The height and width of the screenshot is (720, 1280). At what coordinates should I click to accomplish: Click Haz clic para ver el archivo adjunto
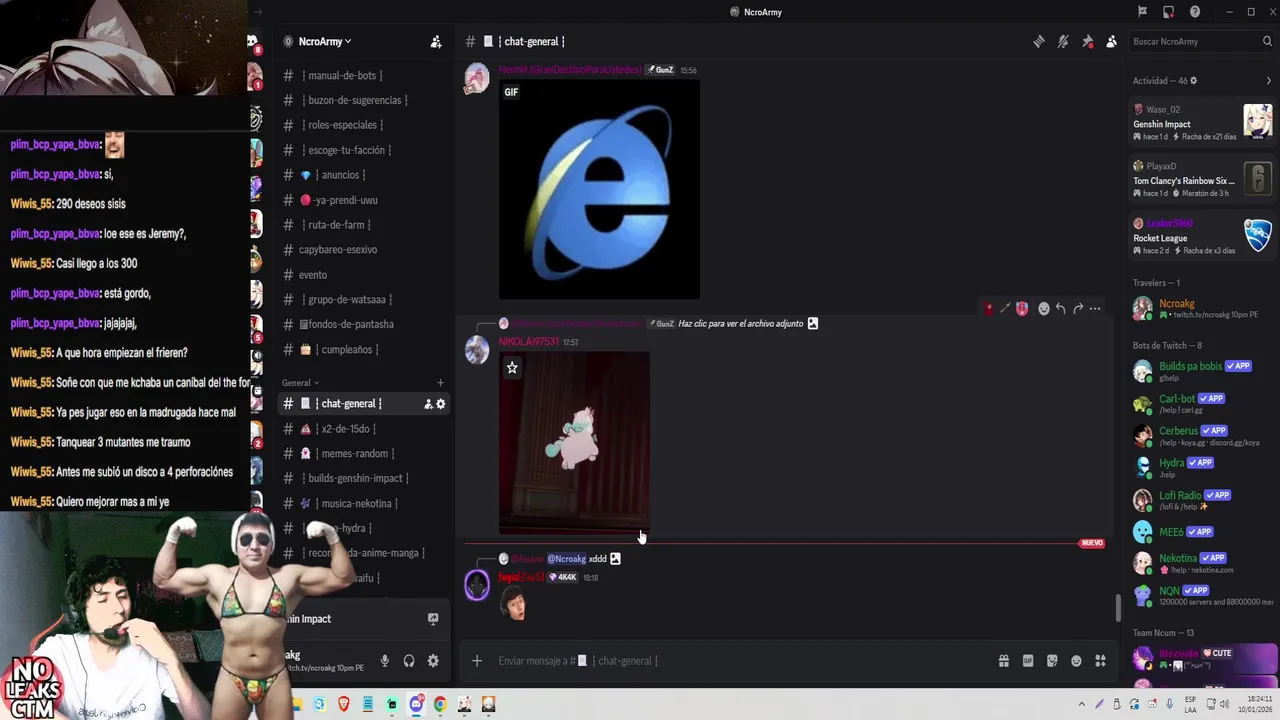(x=741, y=324)
